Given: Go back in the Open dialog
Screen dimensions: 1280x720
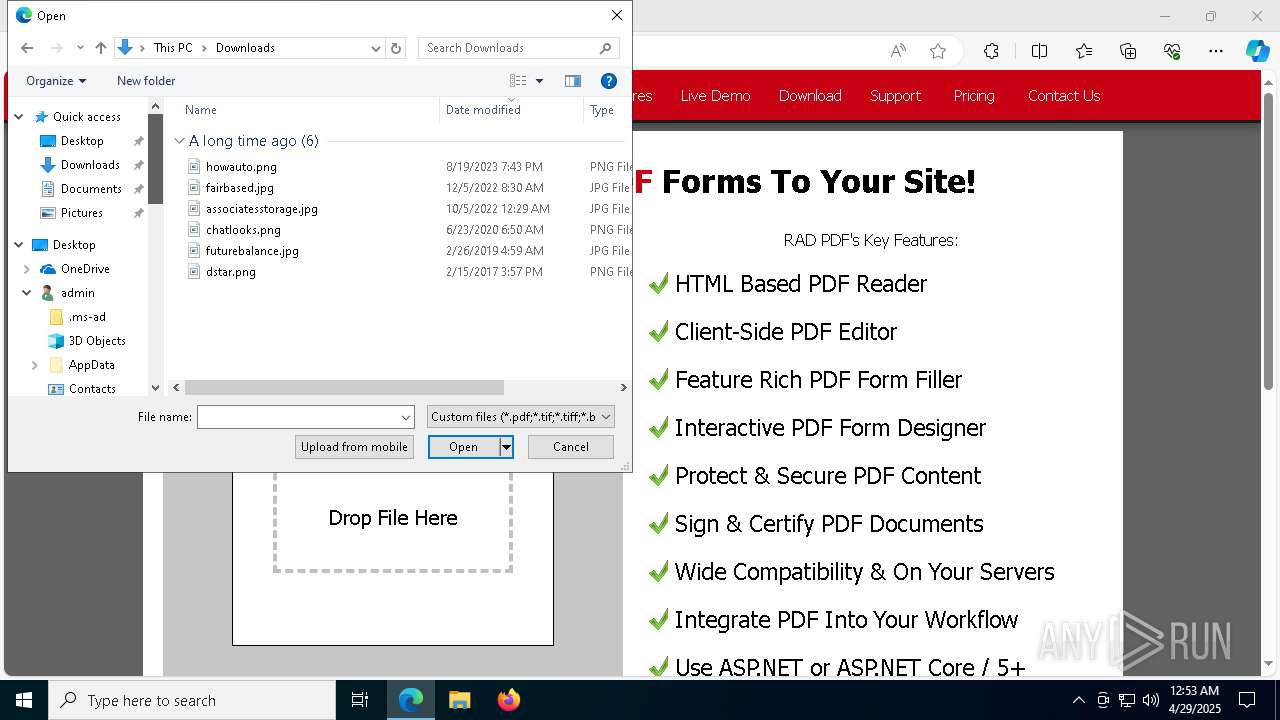Looking at the screenshot, I should click(27, 48).
